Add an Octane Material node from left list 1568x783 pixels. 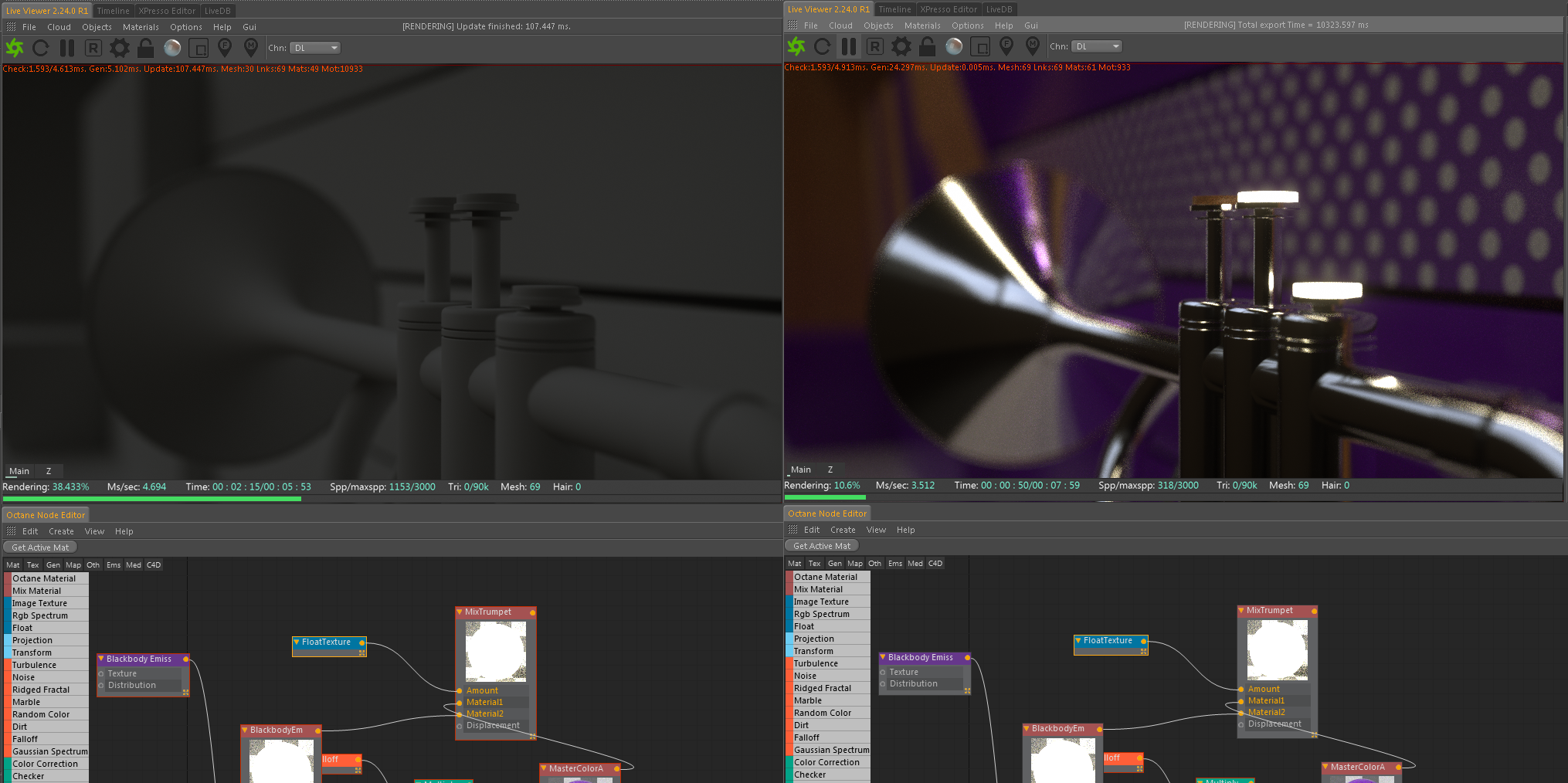[46, 578]
